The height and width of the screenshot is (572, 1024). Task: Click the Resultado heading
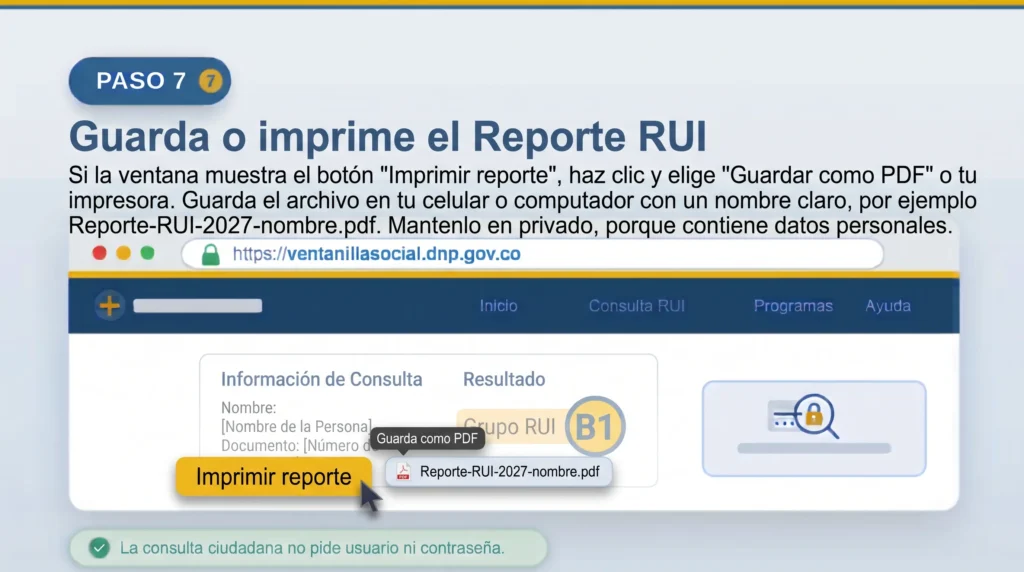point(504,379)
